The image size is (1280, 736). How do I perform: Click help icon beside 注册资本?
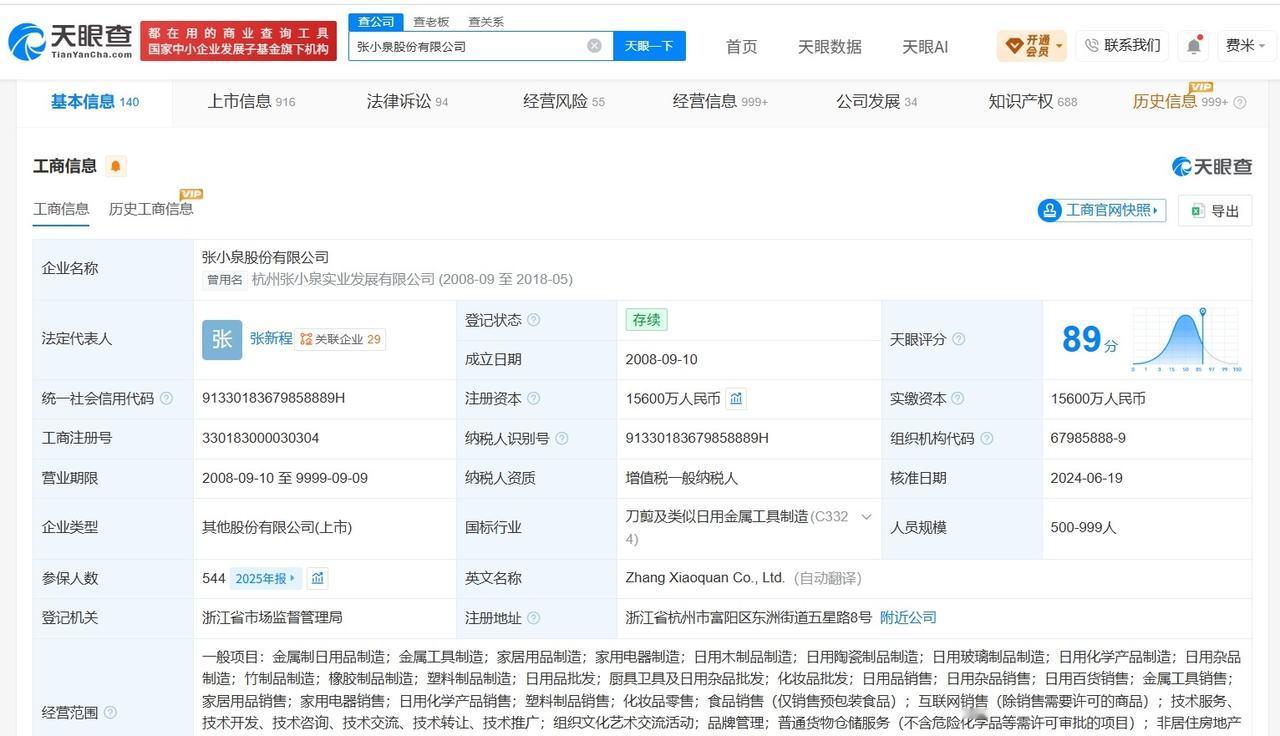[533, 399]
